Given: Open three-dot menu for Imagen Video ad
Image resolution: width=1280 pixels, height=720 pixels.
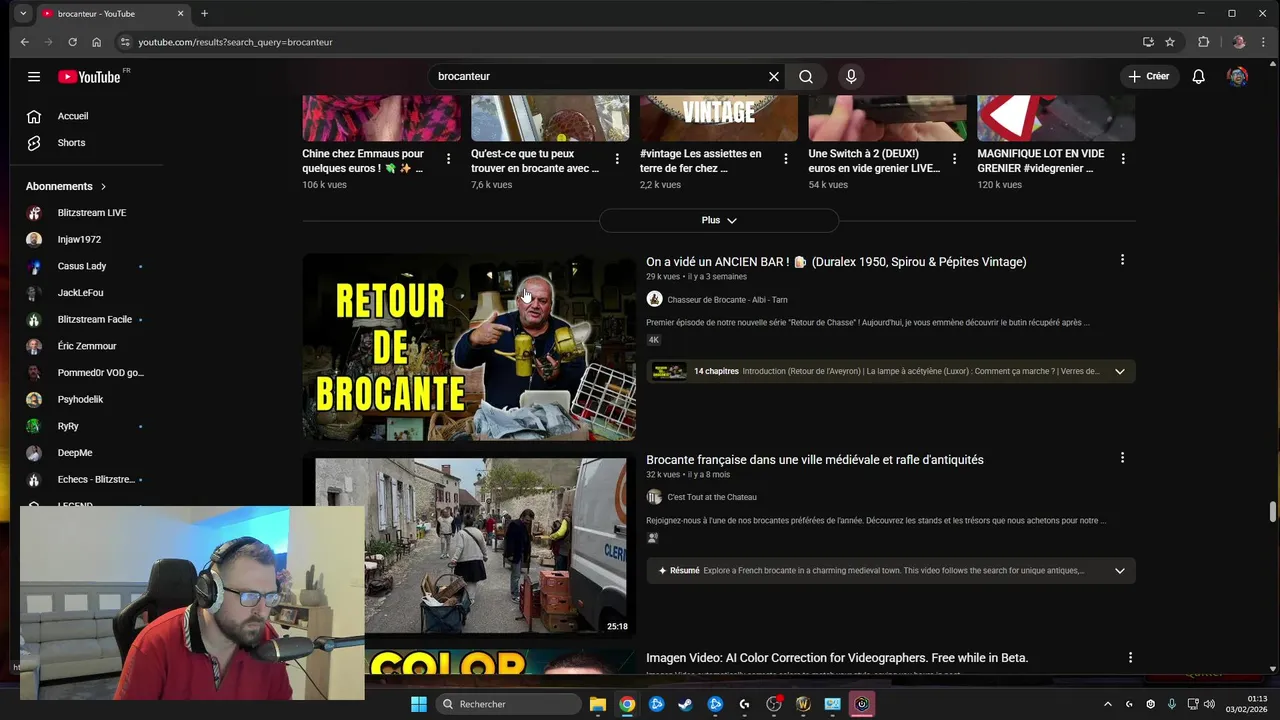Looking at the screenshot, I should pos(1130,658).
